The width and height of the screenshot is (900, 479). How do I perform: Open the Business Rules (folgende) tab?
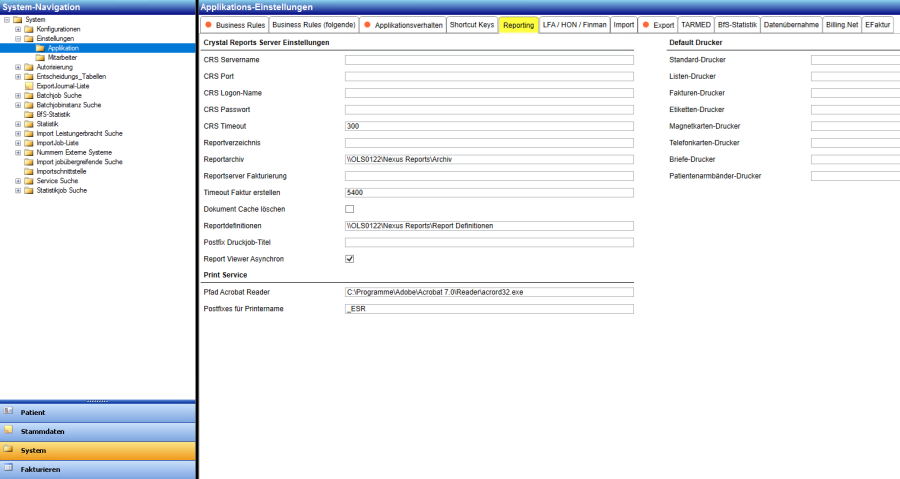(x=314, y=25)
